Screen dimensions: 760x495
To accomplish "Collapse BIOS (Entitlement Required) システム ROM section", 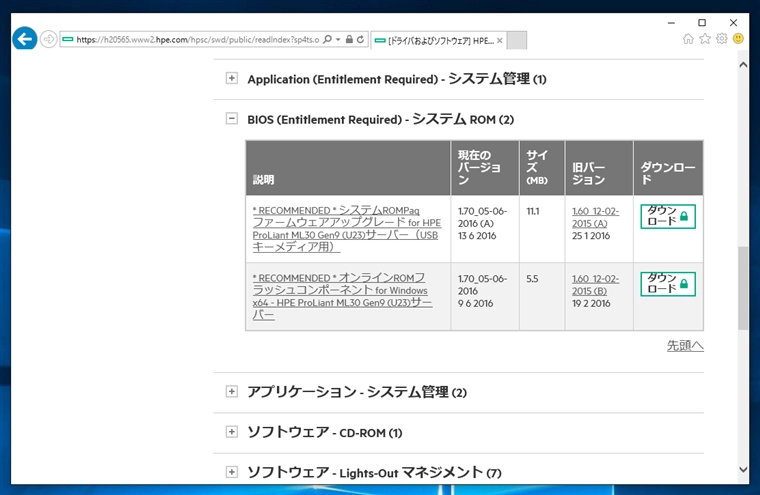I will [232, 118].
